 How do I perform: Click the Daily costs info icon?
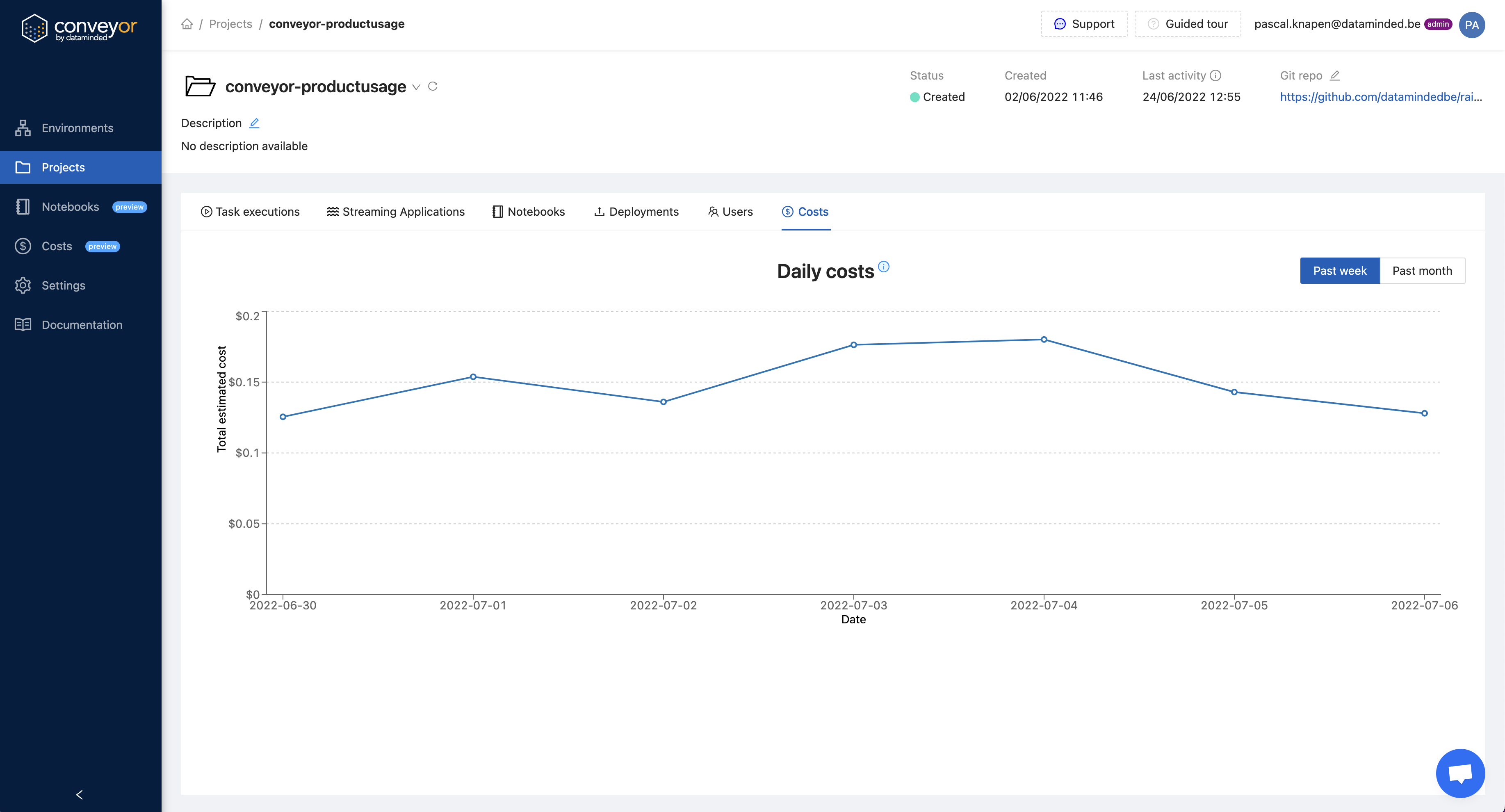pos(883,267)
